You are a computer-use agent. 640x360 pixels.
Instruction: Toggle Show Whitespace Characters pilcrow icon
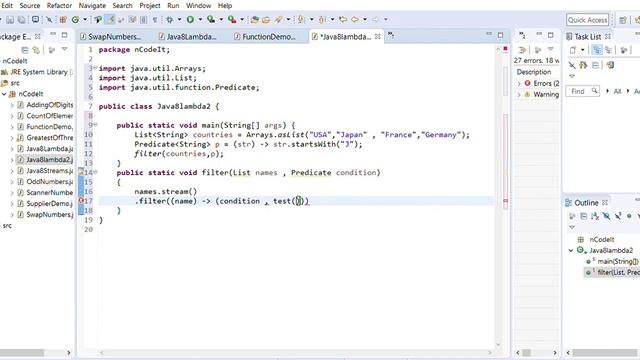tap(155, 19)
